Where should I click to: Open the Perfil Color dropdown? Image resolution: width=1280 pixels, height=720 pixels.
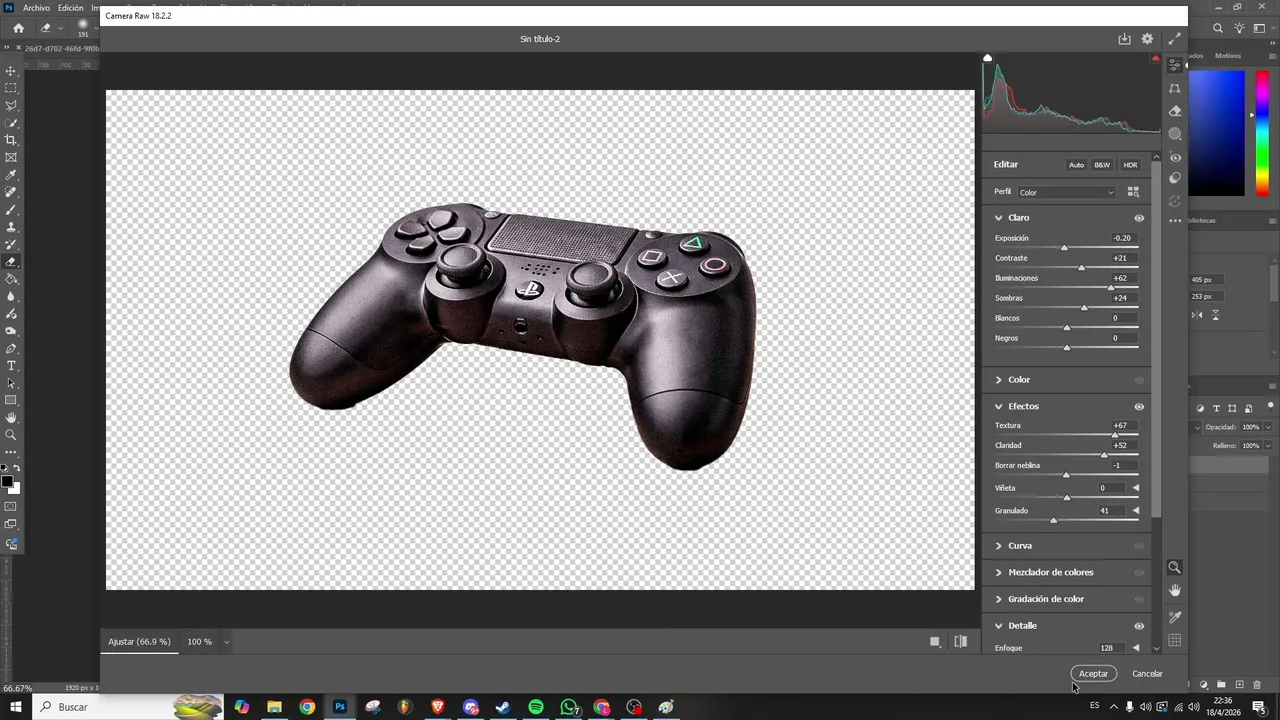pos(1066,192)
